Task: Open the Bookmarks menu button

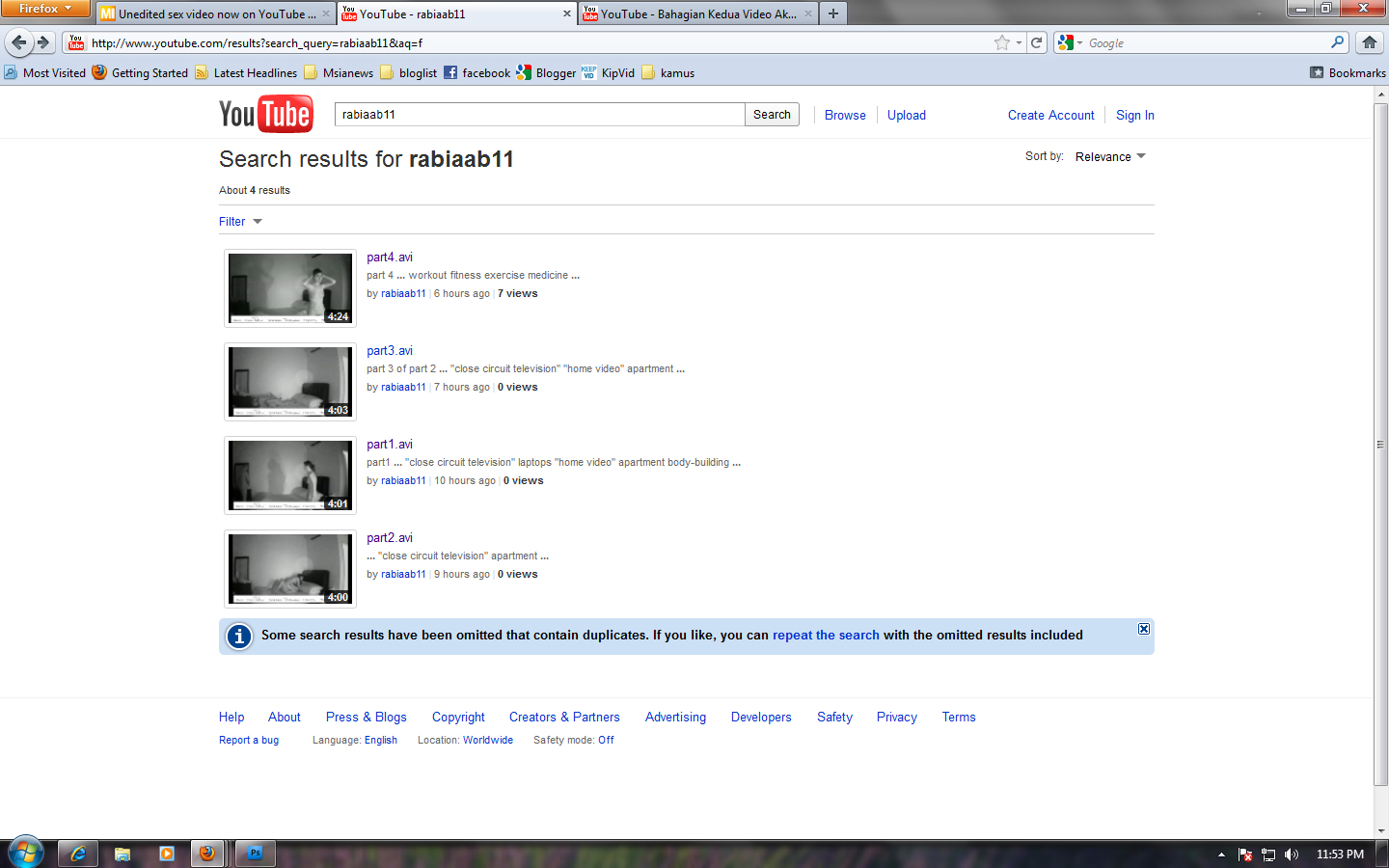Action: [x=1348, y=72]
